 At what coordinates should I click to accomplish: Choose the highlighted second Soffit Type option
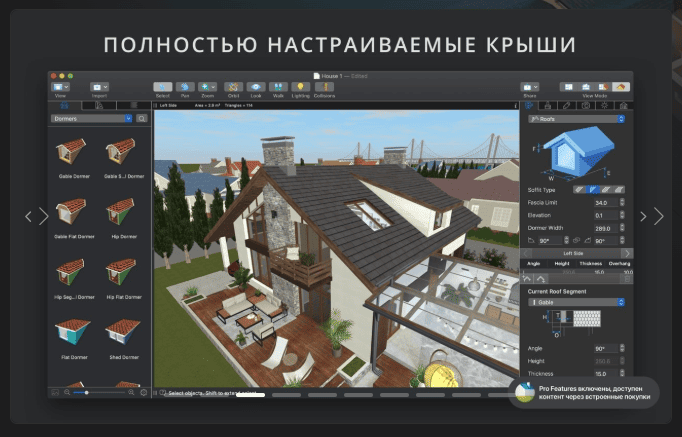click(592, 190)
